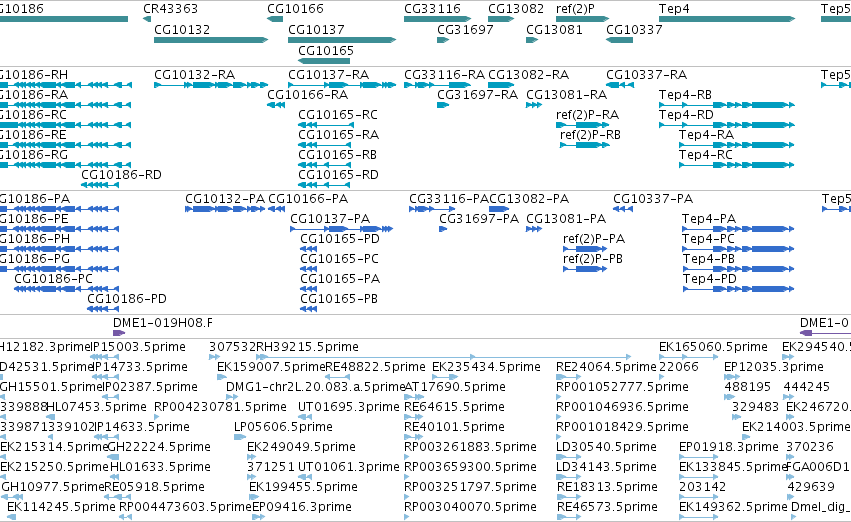Click transcript CG10132-RA
Viewport: 851px width, 522px height.
pos(211,85)
